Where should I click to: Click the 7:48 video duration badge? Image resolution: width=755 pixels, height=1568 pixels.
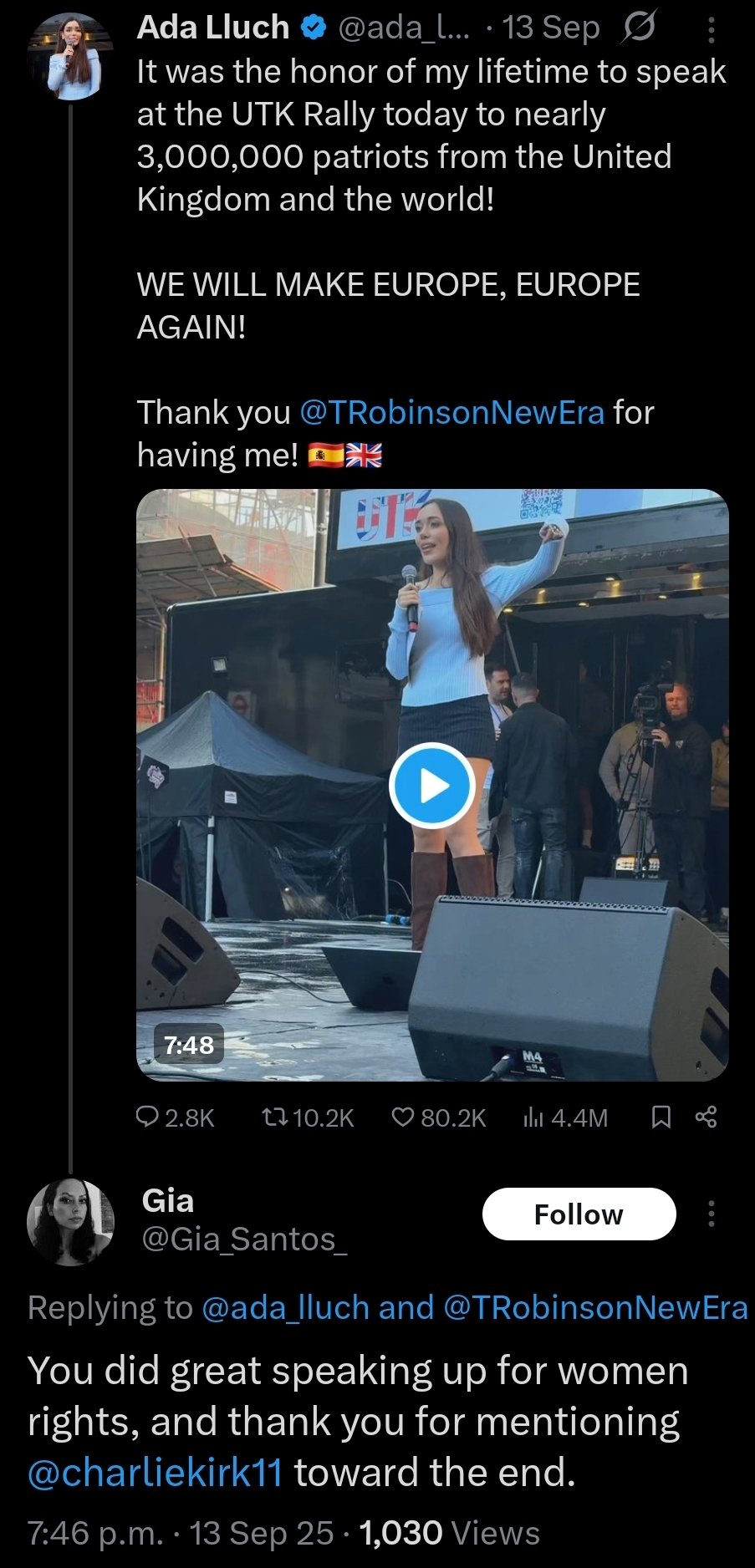[x=189, y=1045]
